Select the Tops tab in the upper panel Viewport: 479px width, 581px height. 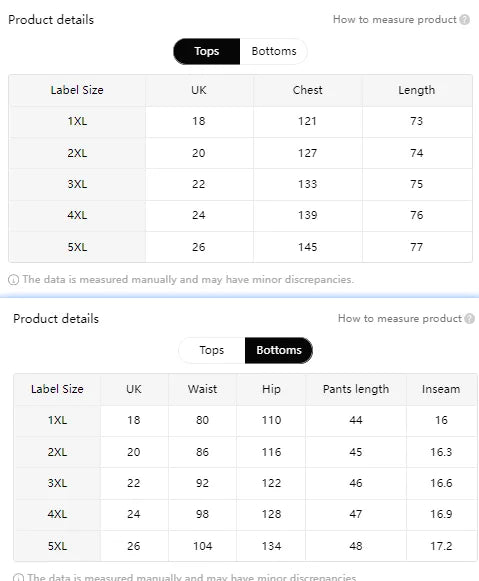point(207,51)
